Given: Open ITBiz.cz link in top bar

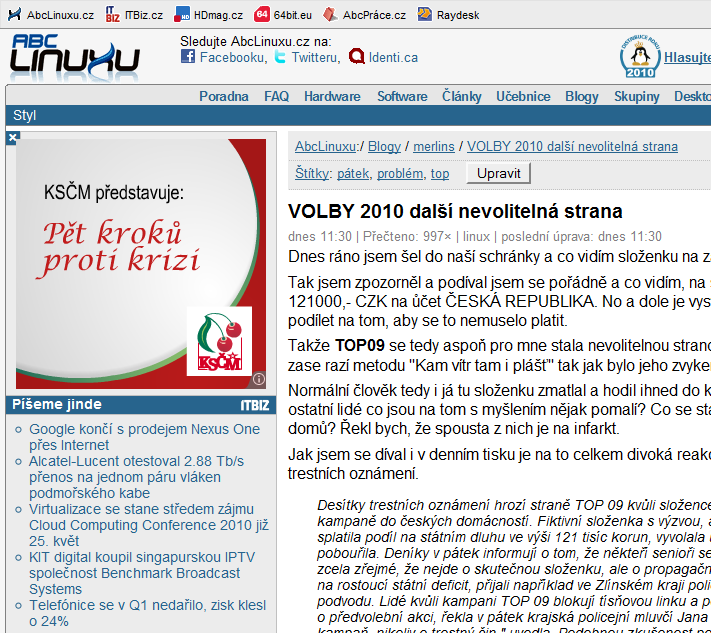Looking at the screenshot, I should point(144,15).
